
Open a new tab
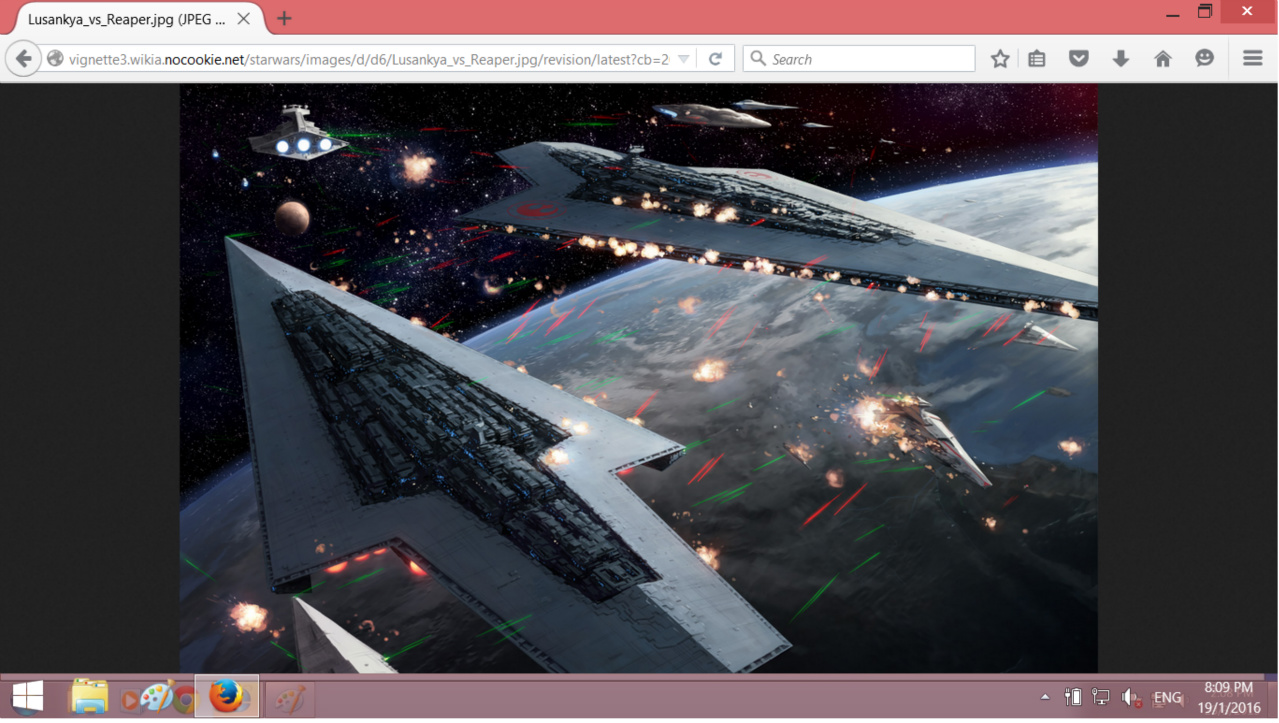[x=284, y=19]
